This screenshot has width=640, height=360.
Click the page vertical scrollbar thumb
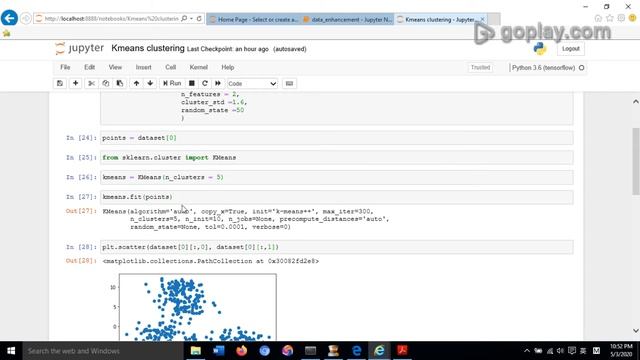pyautogui.click(x=636, y=161)
